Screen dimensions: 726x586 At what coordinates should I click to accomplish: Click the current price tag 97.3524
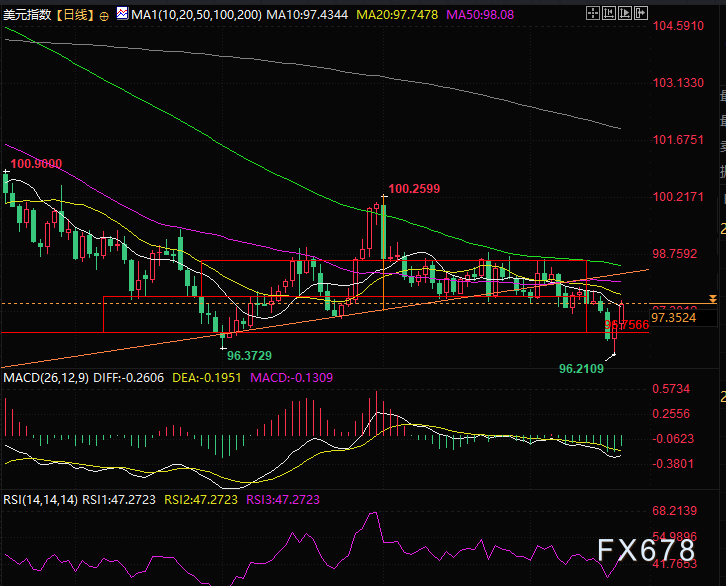(672, 318)
